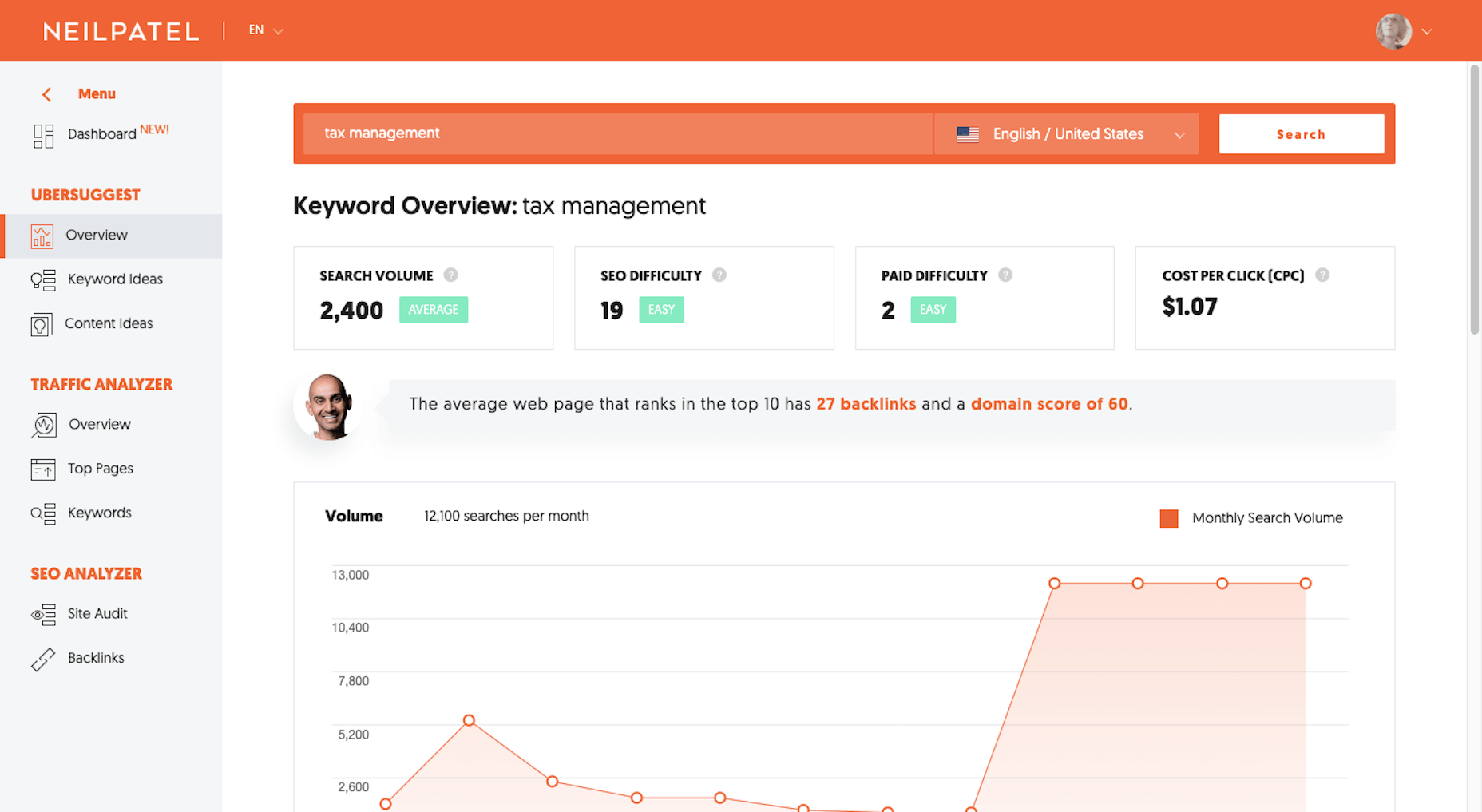Click the Keyword Ideas icon

coord(43,280)
